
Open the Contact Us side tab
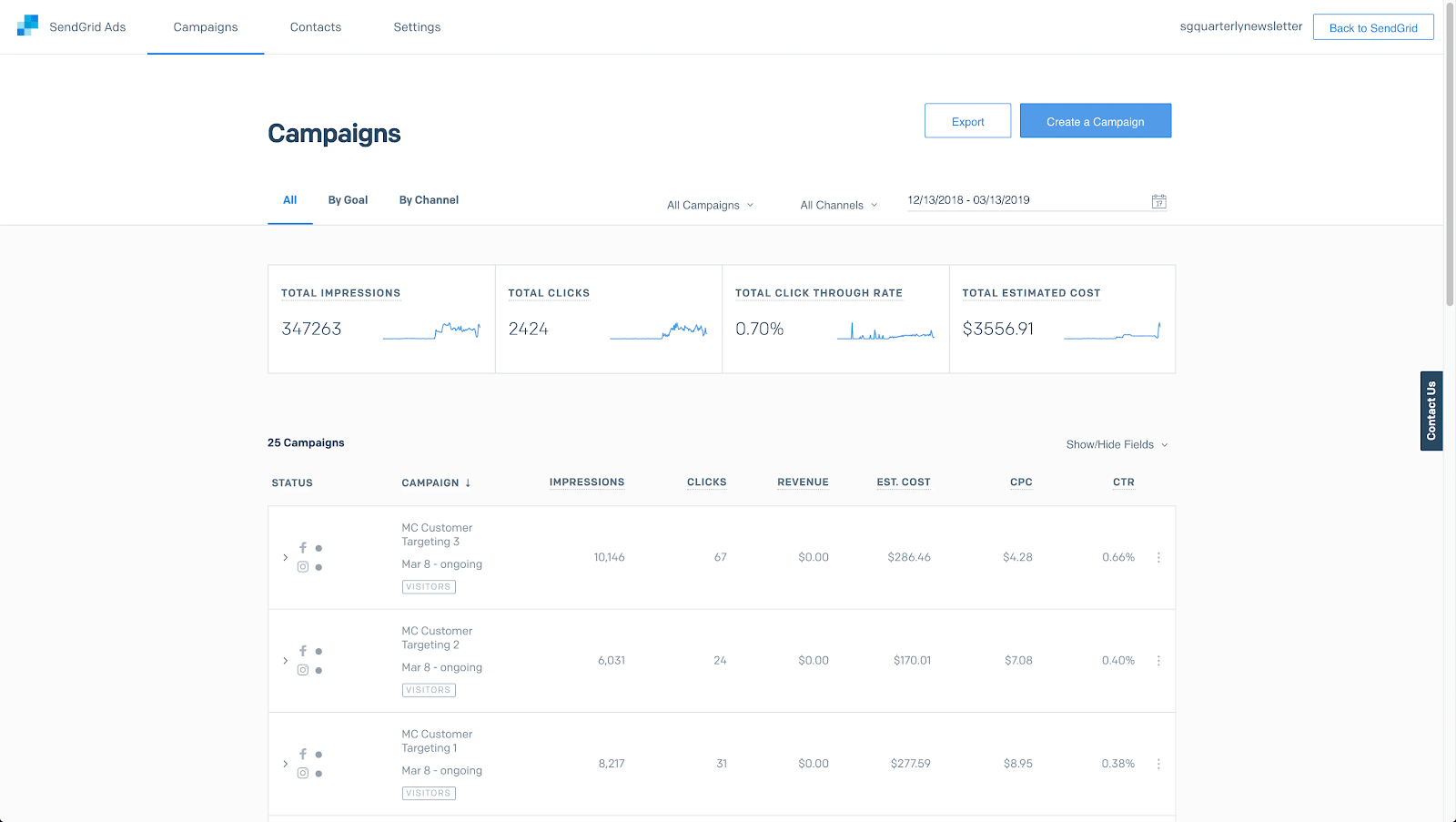tap(1431, 411)
